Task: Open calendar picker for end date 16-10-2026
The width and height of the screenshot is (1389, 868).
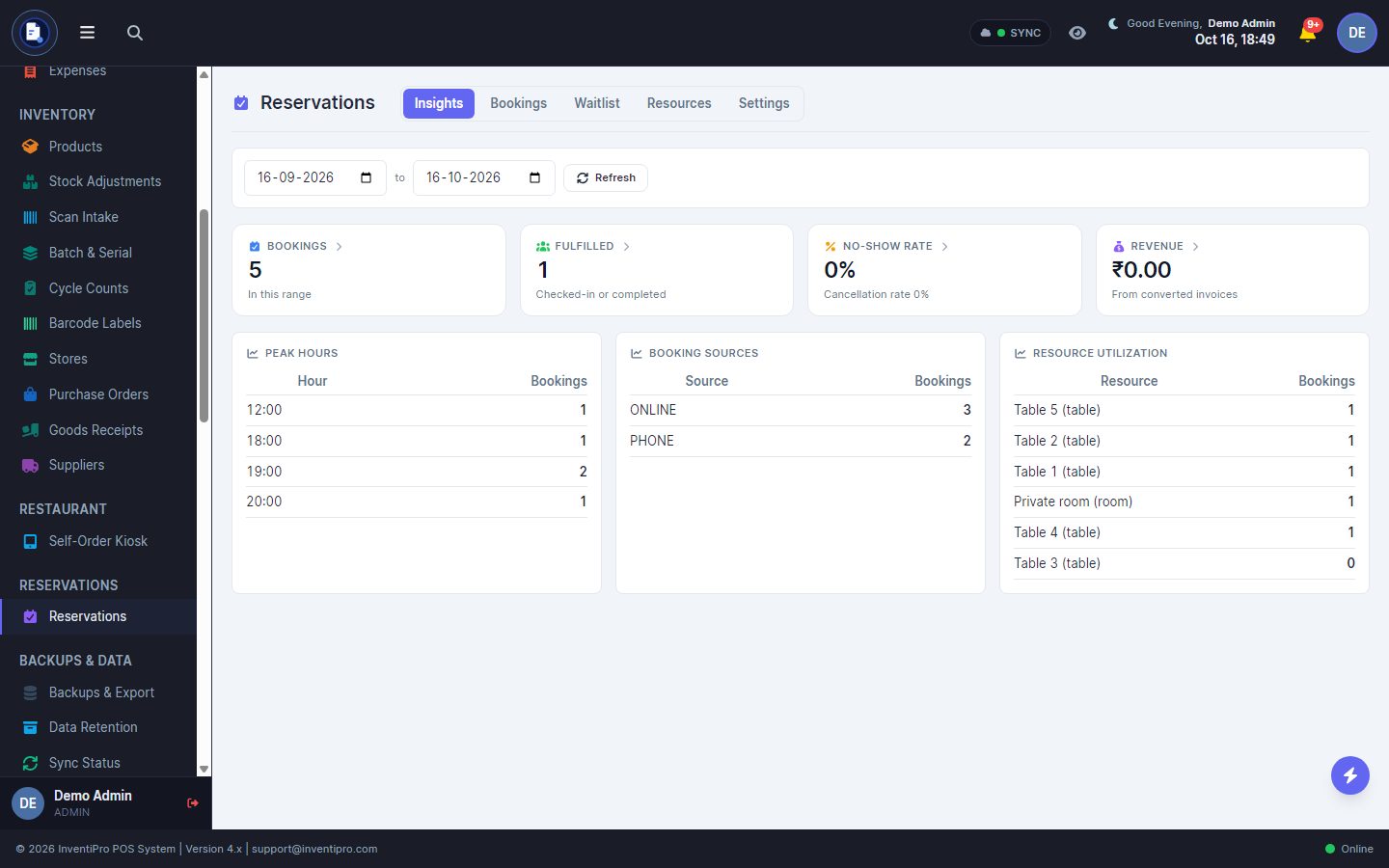Action: [534, 177]
